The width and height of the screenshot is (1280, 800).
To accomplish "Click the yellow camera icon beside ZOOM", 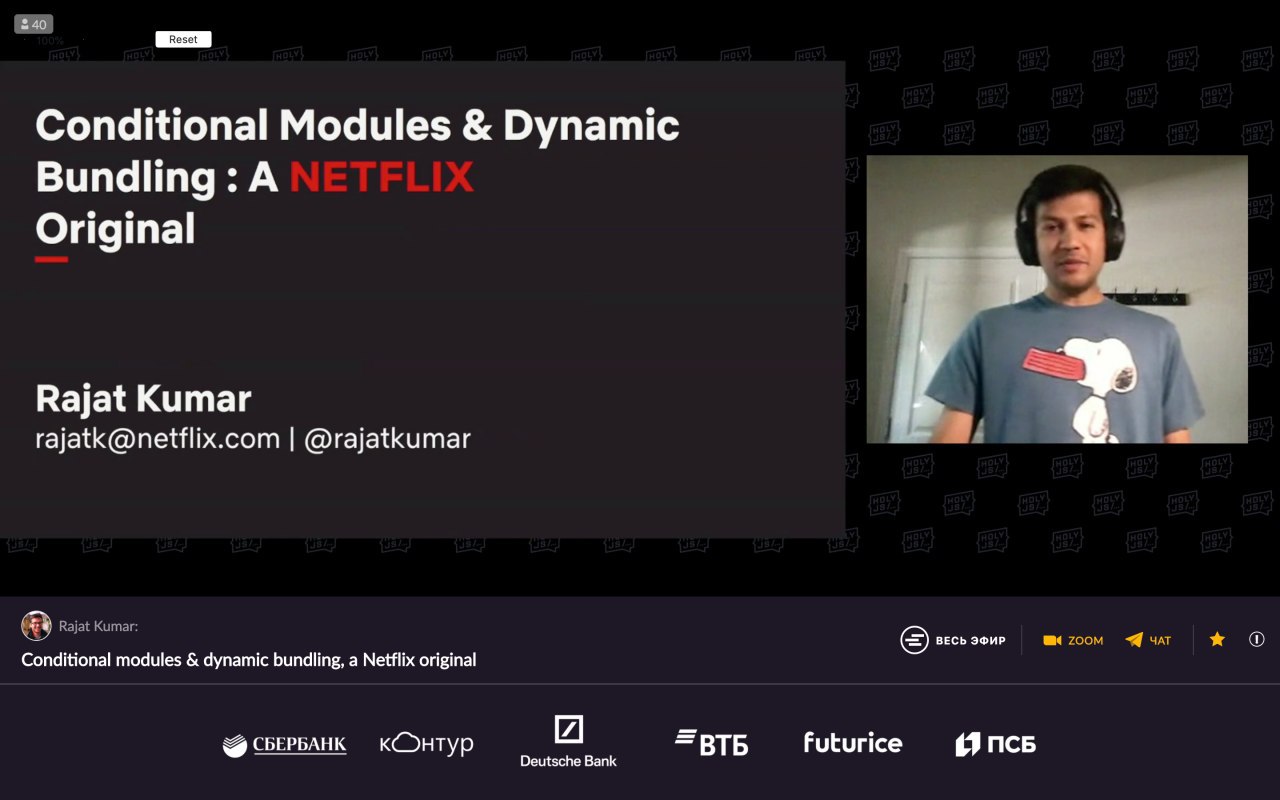I will tap(1052, 640).
